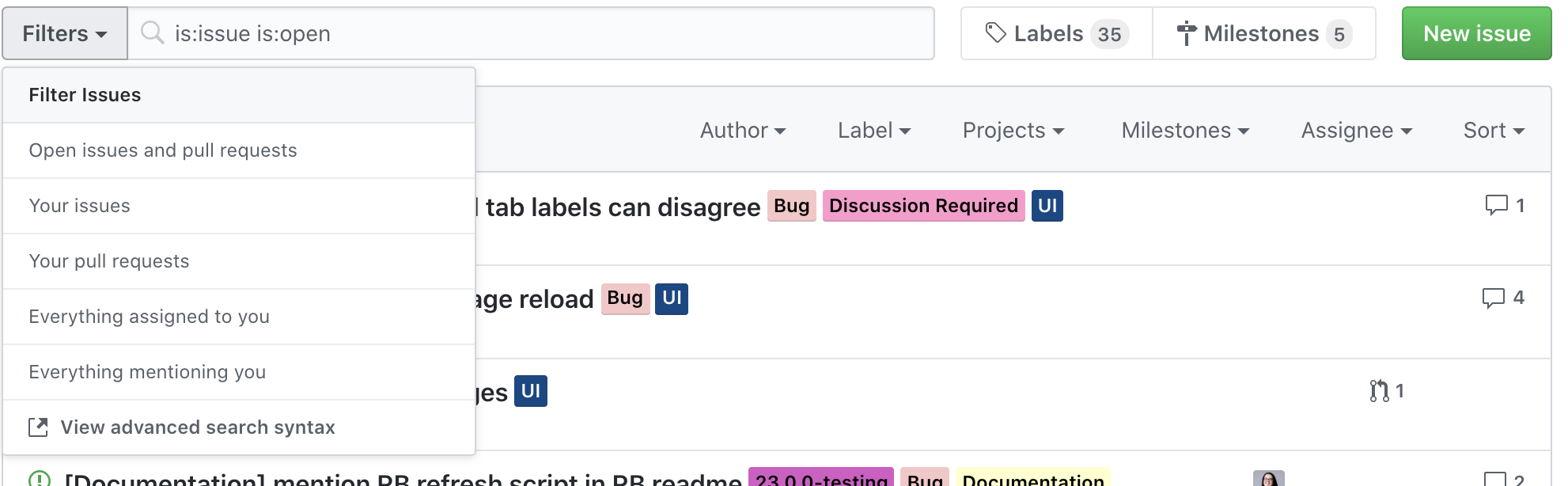Open View advanced search syntax link
The image size is (1568, 486).
click(239, 427)
